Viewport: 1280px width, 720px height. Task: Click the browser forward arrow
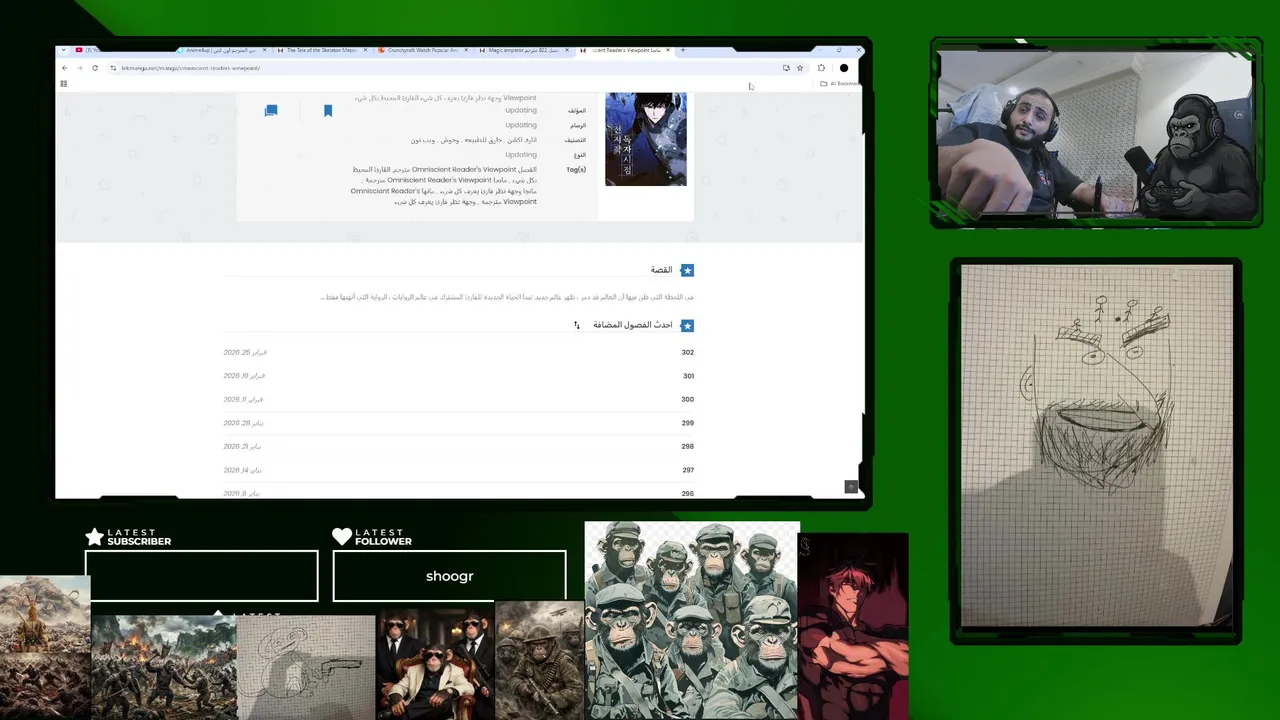79,68
